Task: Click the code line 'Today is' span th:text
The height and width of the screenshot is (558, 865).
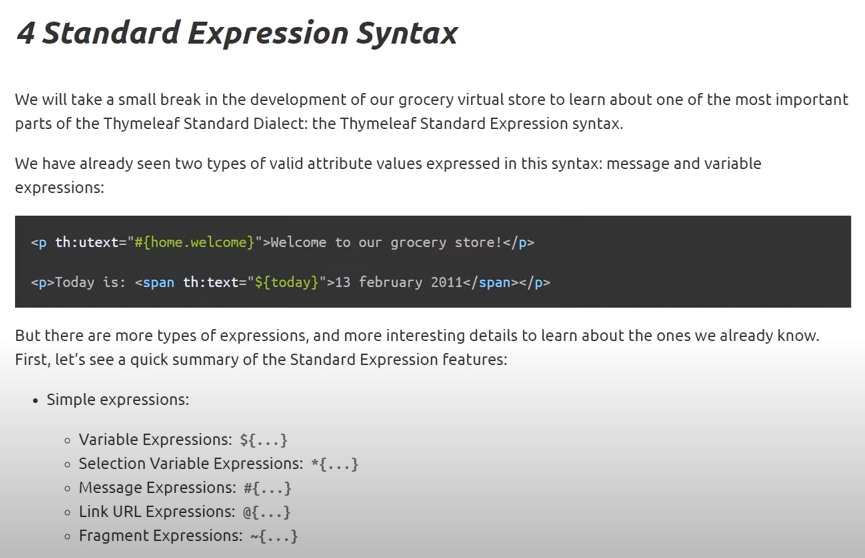Action: point(291,282)
